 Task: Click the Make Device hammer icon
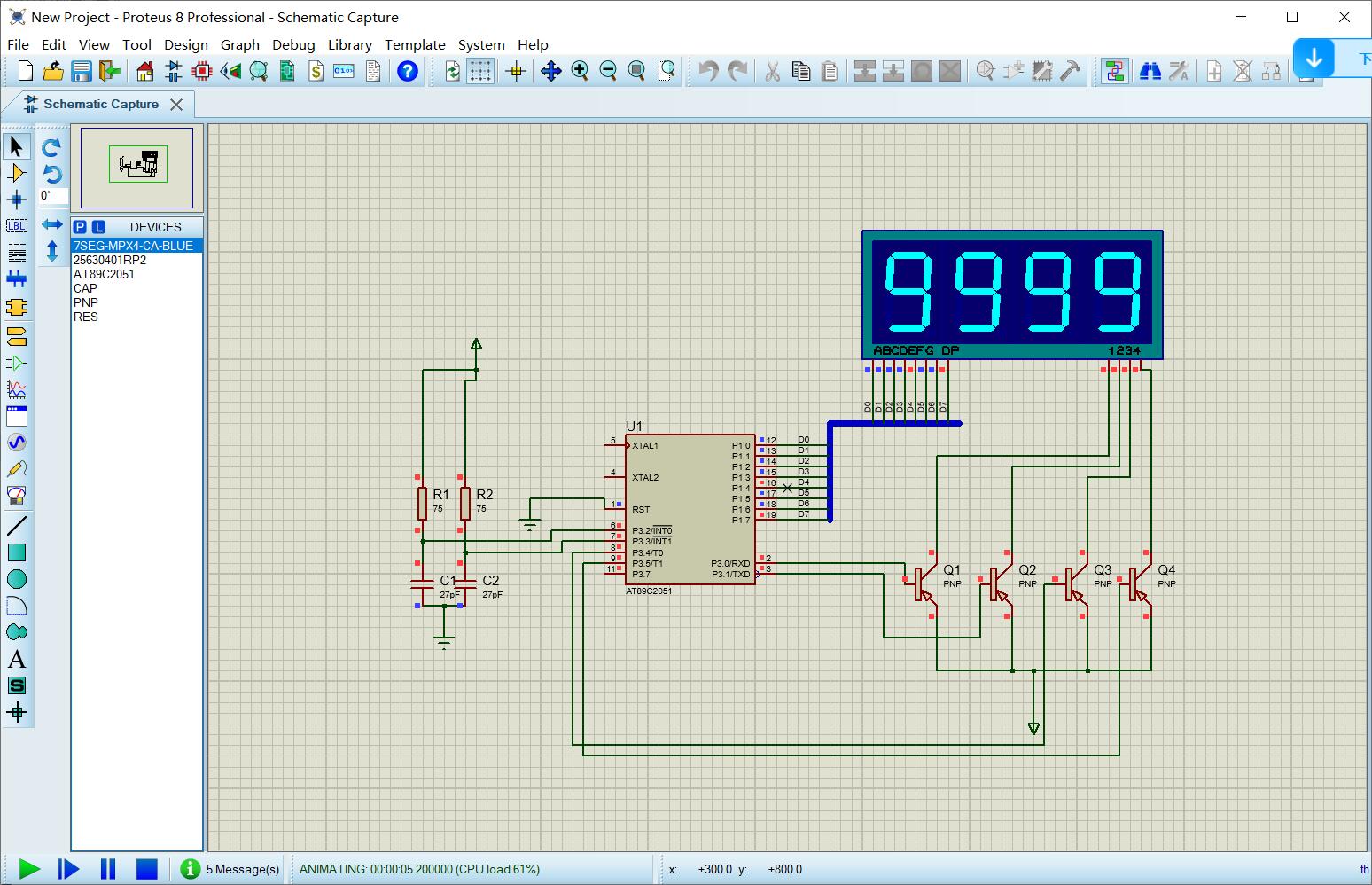pyautogui.click(x=1070, y=71)
